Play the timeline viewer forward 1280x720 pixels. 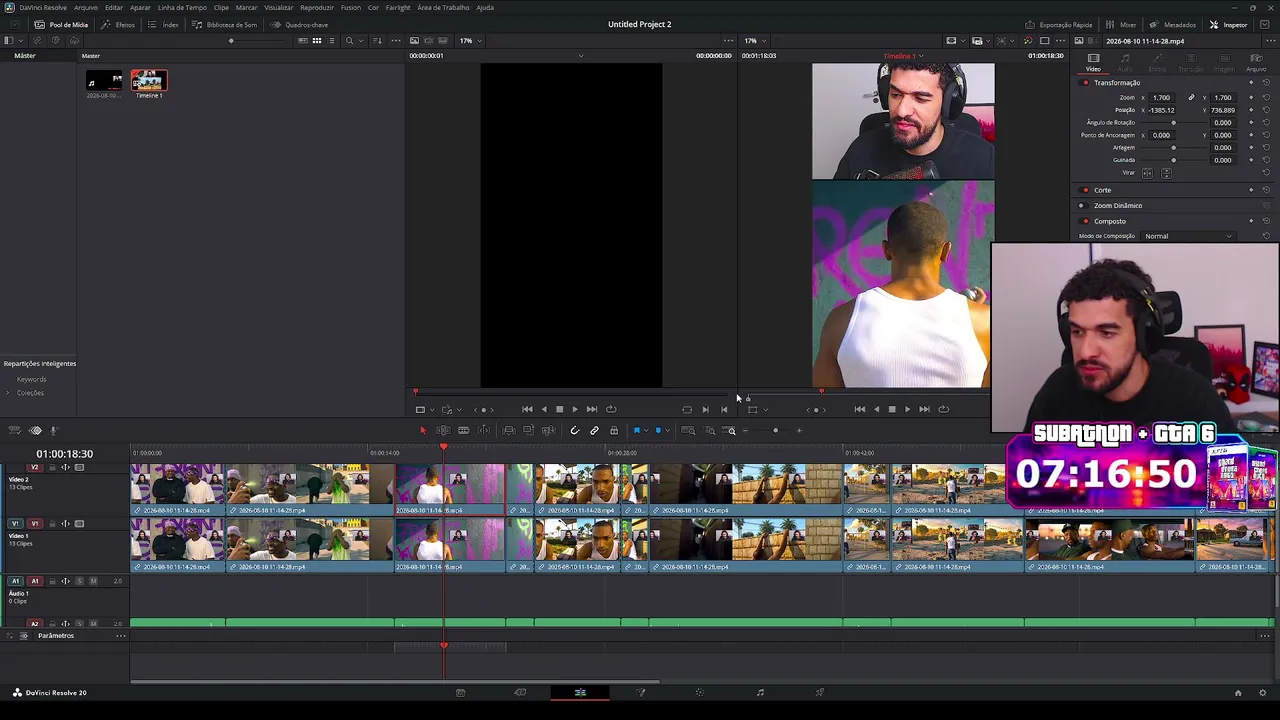click(907, 409)
